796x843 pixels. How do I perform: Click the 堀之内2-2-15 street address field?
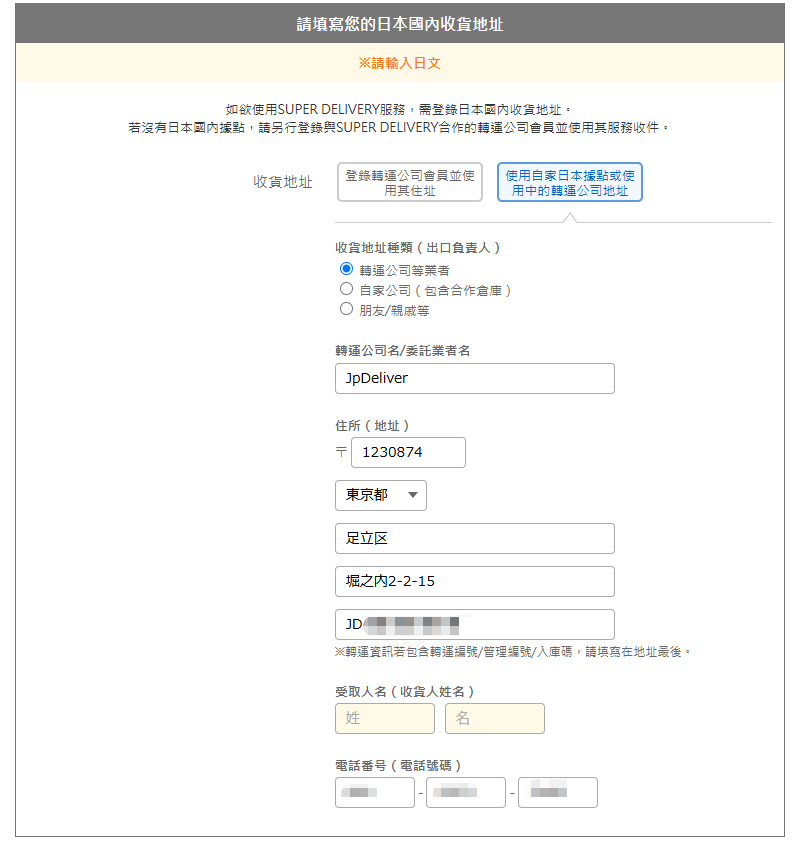tap(475, 581)
